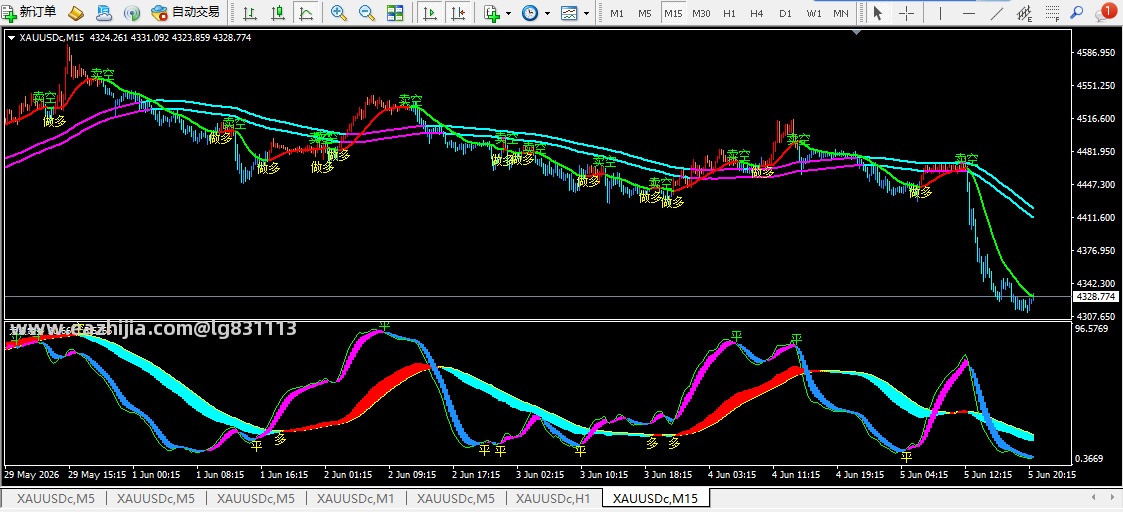The height and width of the screenshot is (512, 1123).
Task: Toggle chart auto scroll
Action: pyautogui.click(x=430, y=12)
